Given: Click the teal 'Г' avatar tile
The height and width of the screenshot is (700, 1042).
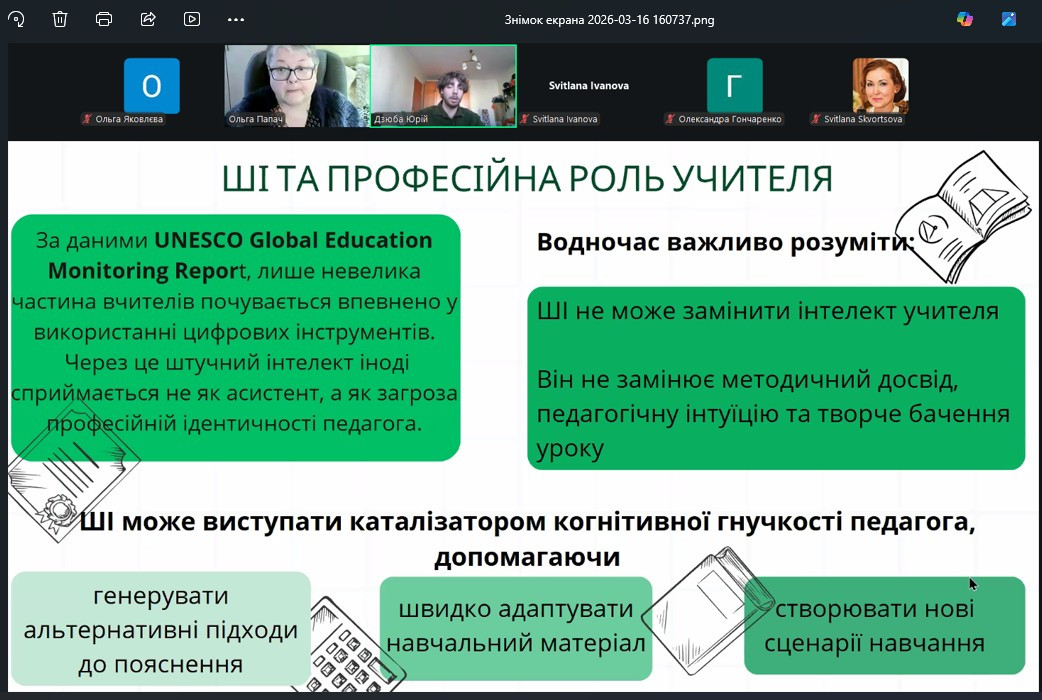Looking at the screenshot, I should (734, 85).
